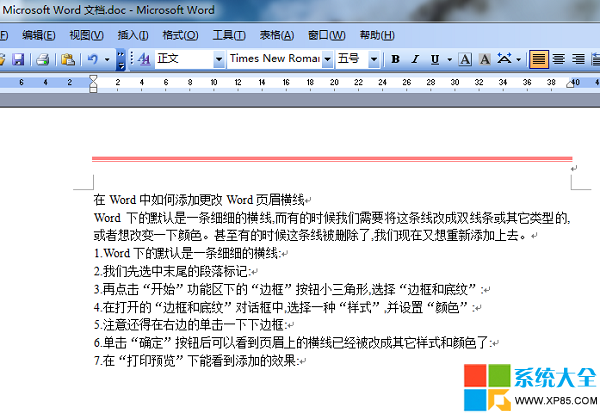The image size is (600, 413).
Task: Open the 格式(O) menu
Action: pos(180,36)
